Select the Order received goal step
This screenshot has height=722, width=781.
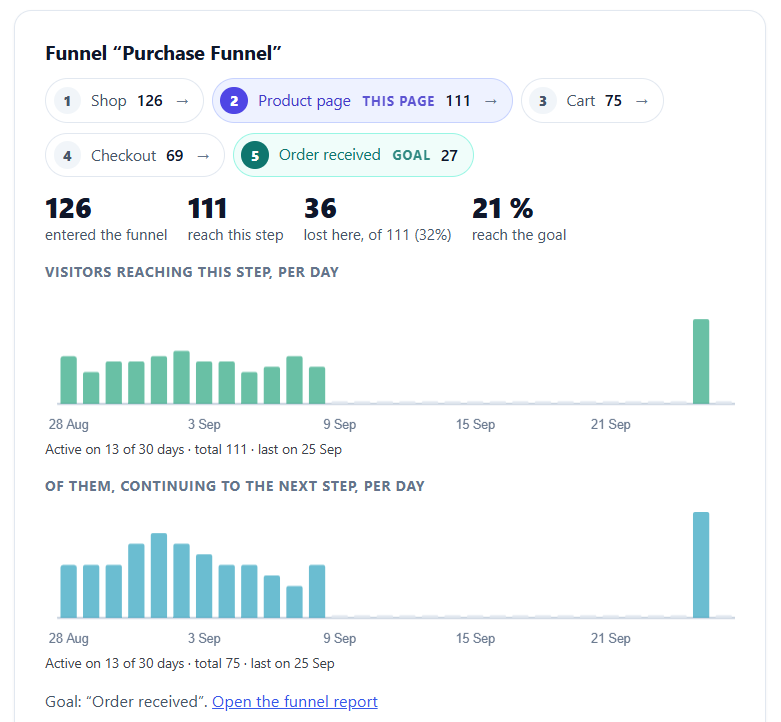click(353, 155)
